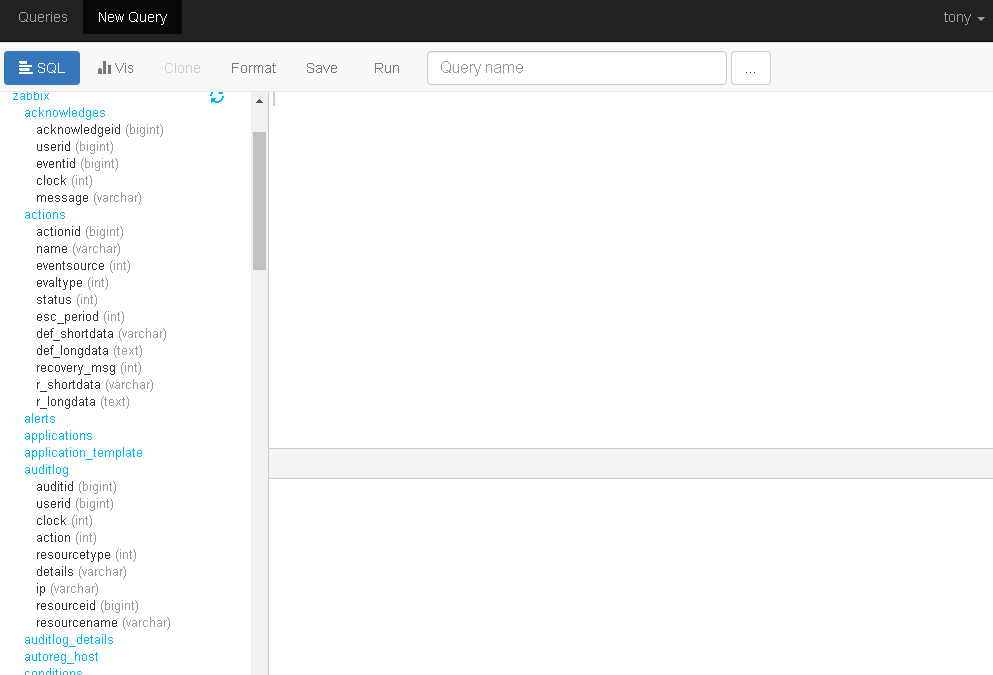
Task: Click the Clone button
Action: click(182, 68)
